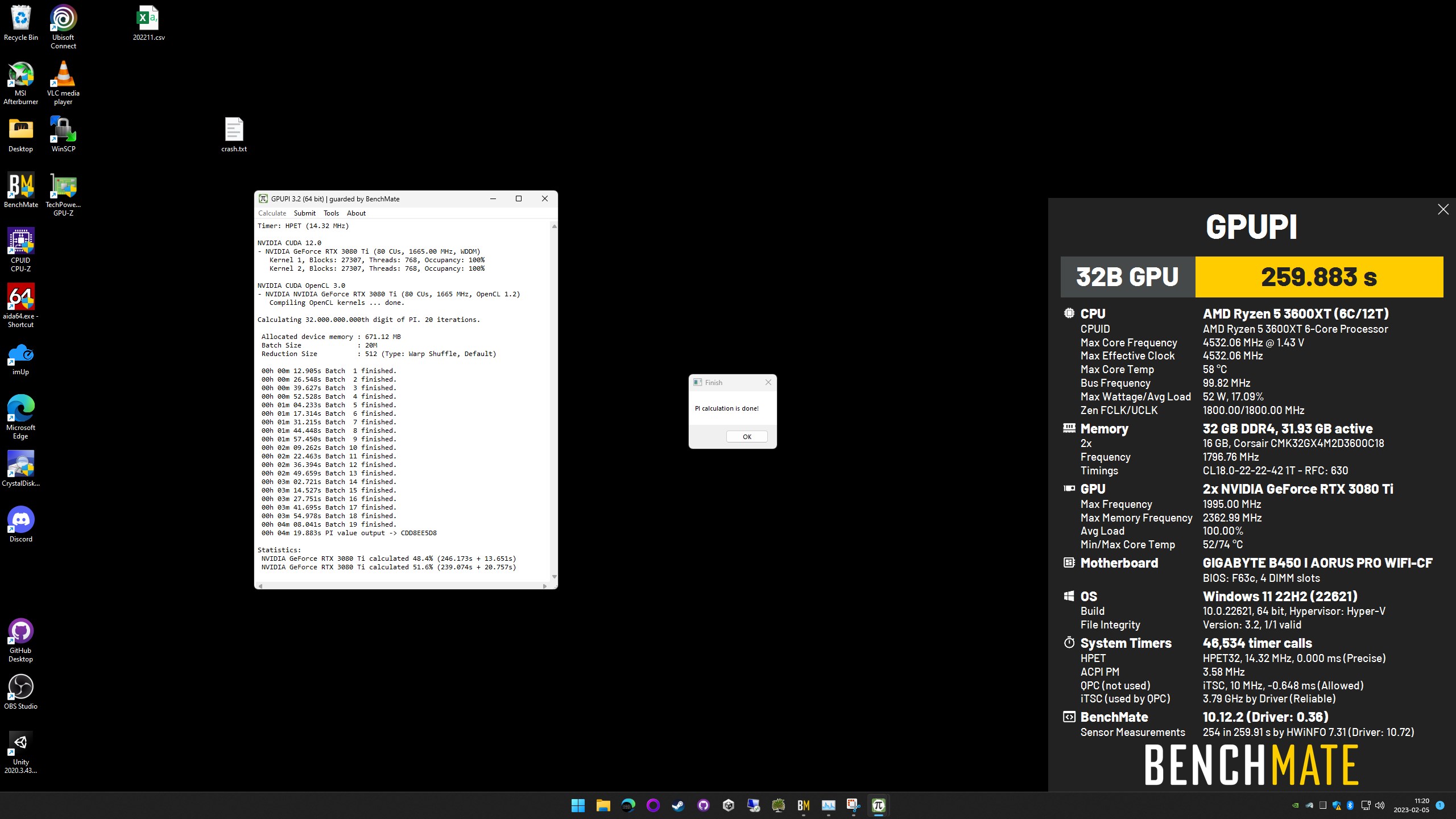This screenshot has width=1456, height=819.
Task: Select the Discord desktop icon
Action: (x=21, y=525)
